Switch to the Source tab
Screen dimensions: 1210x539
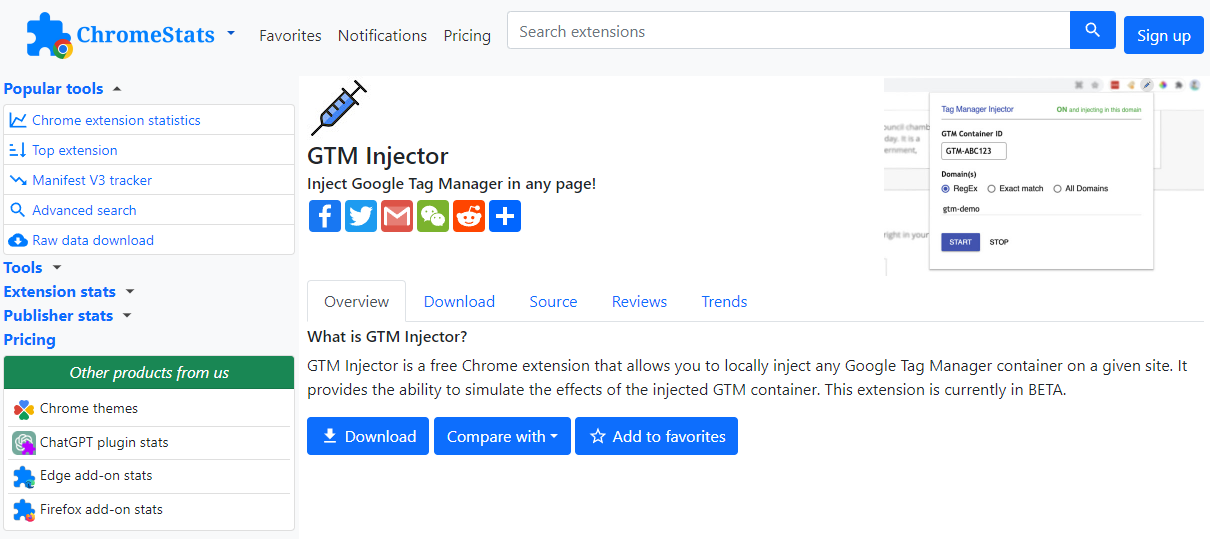(553, 301)
